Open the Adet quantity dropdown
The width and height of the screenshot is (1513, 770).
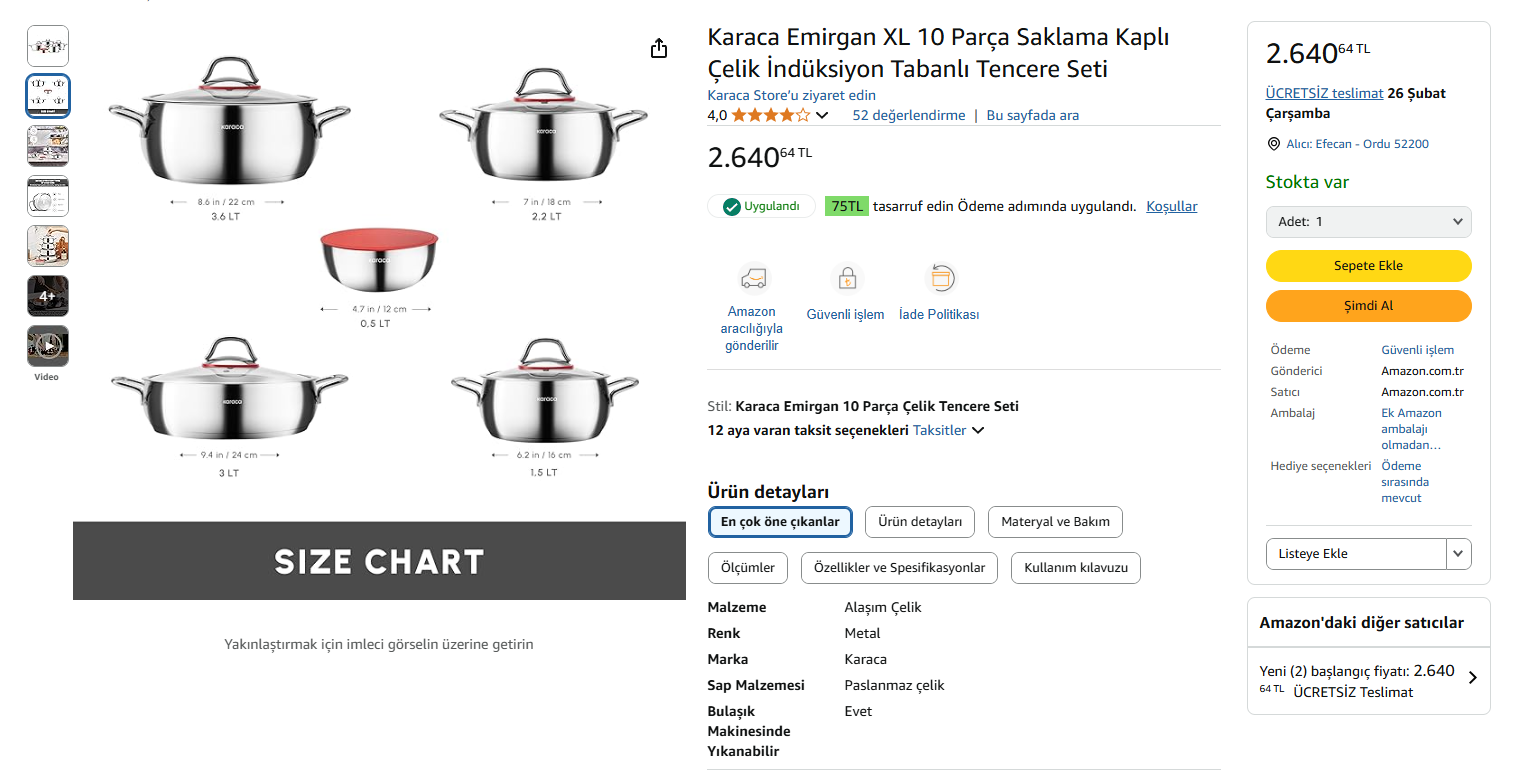[1368, 221]
